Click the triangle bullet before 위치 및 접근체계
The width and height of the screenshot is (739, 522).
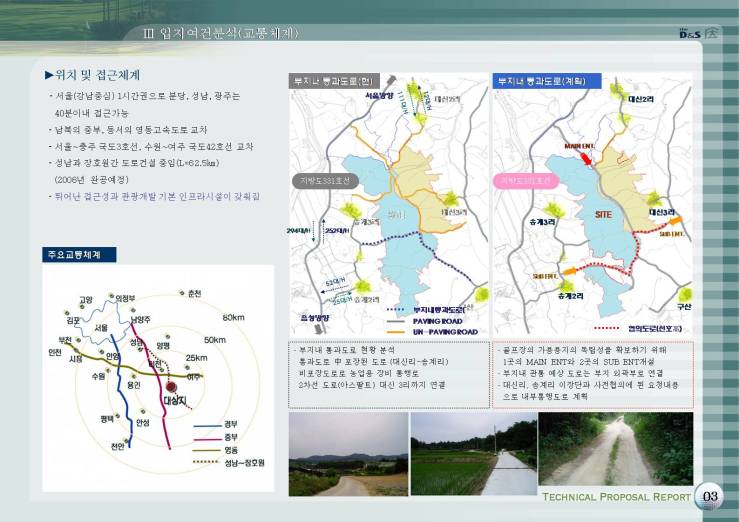49,76
